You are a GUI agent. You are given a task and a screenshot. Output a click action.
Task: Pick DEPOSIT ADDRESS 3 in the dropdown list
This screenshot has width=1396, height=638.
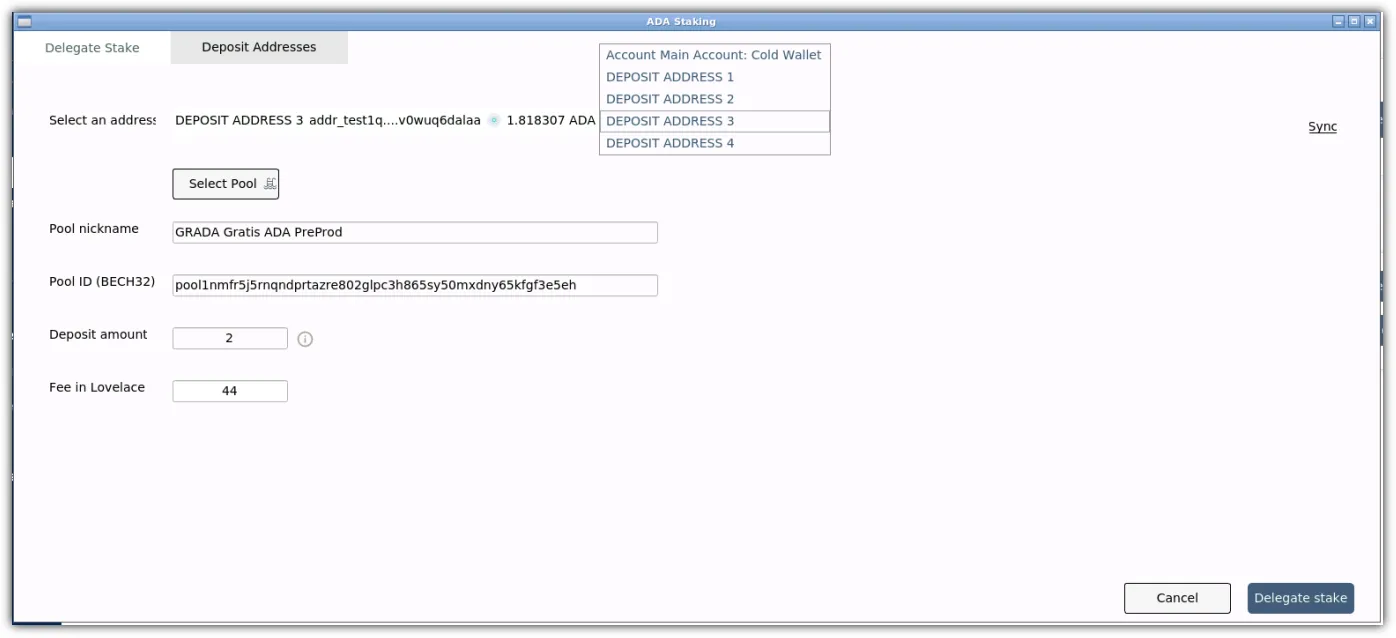pyautogui.click(x=714, y=121)
